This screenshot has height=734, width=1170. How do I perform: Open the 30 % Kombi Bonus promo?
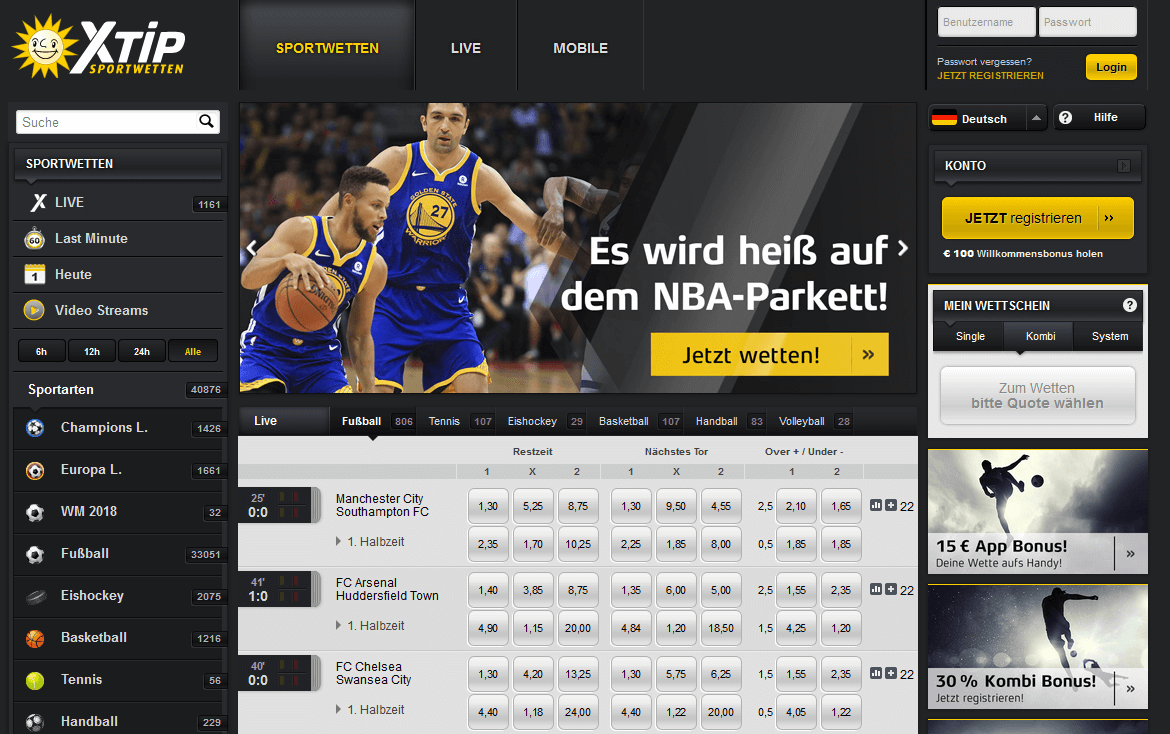point(1038,647)
